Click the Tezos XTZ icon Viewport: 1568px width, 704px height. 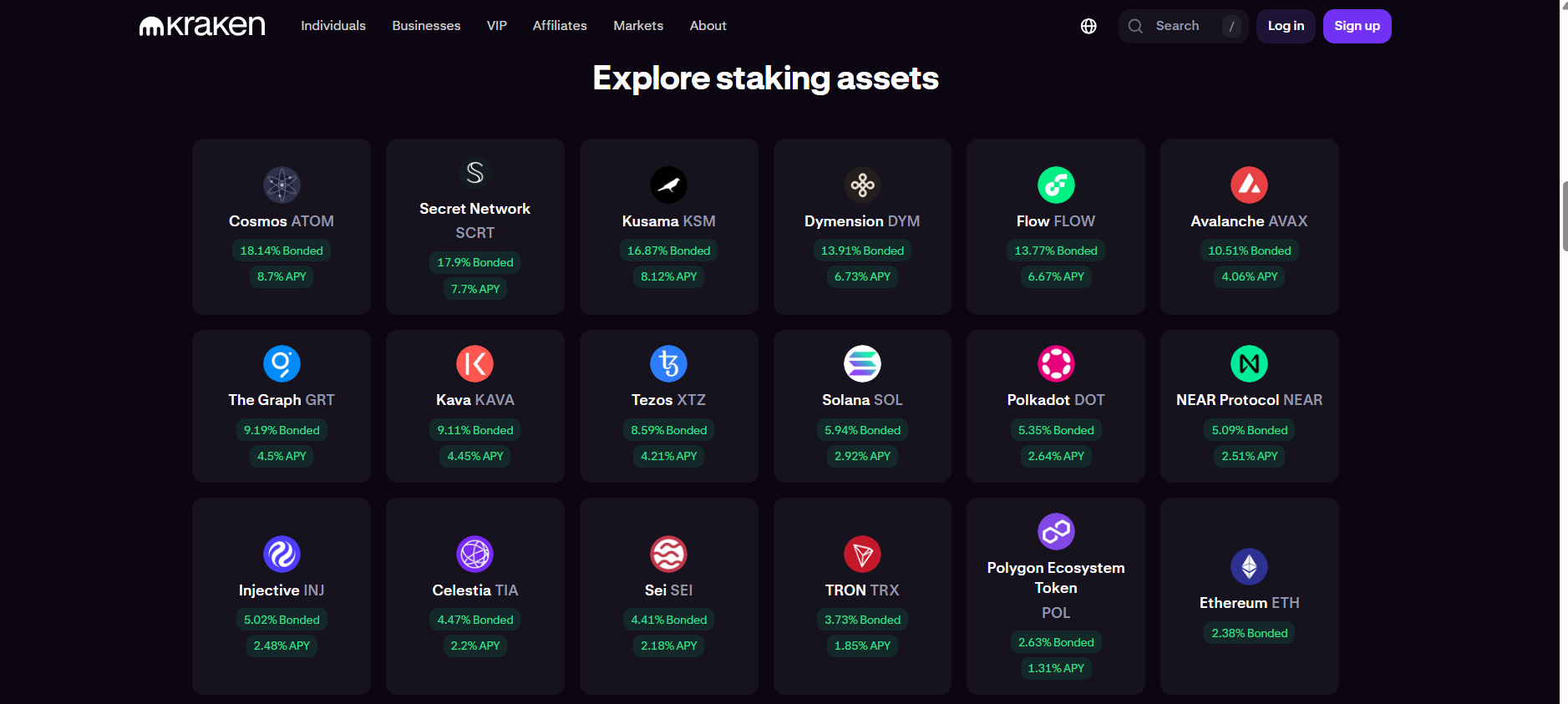[x=669, y=364]
